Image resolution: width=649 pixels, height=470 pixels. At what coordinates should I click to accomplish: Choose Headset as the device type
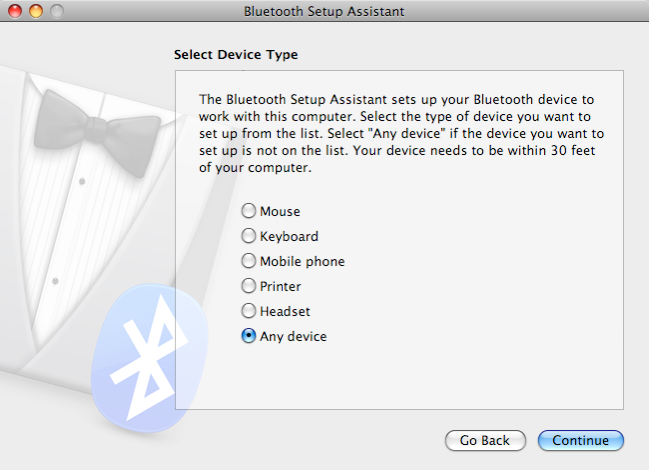[x=249, y=311]
